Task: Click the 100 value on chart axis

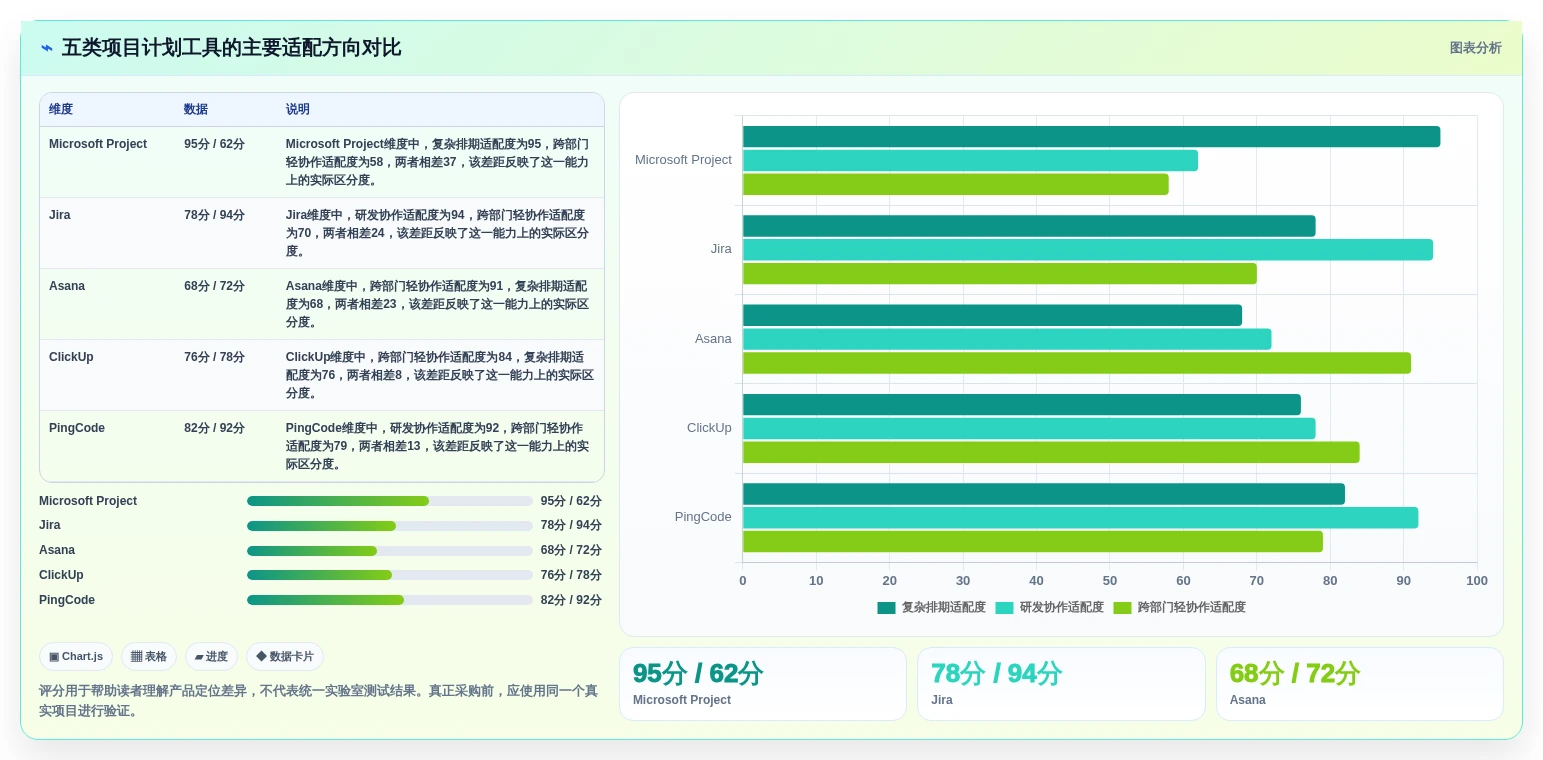Action: pos(1477,581)
